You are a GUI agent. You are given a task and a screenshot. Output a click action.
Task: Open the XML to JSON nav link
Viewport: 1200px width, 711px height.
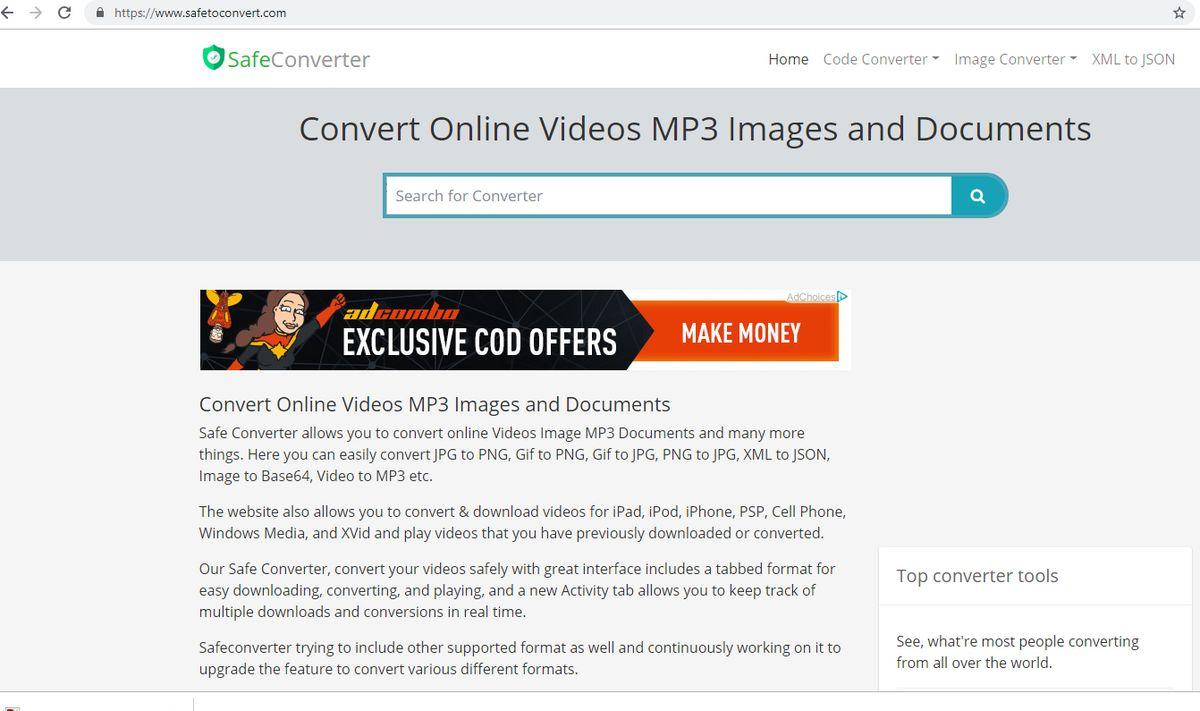(x=1133, y=59)
